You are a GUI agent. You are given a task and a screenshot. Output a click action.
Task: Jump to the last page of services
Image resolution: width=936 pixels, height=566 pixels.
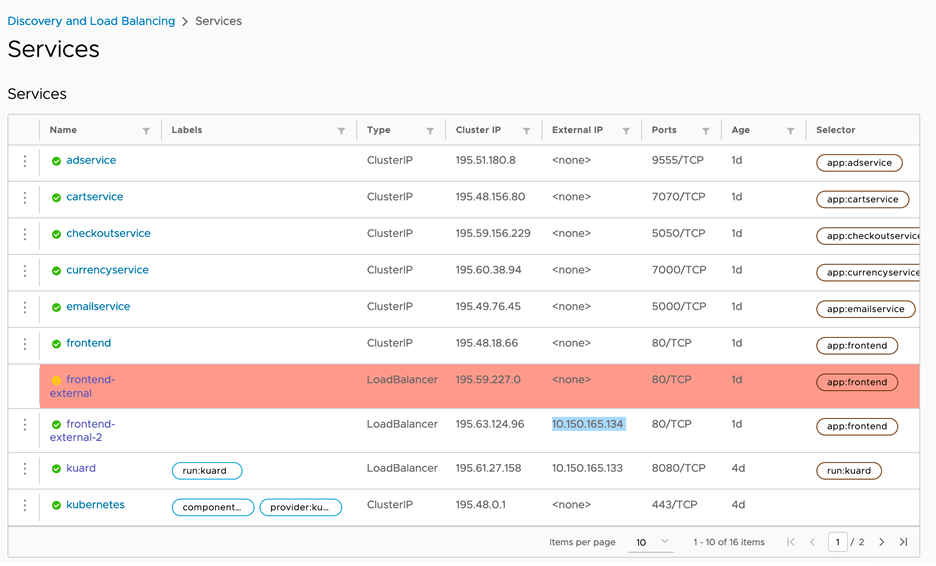click(903, 542)
